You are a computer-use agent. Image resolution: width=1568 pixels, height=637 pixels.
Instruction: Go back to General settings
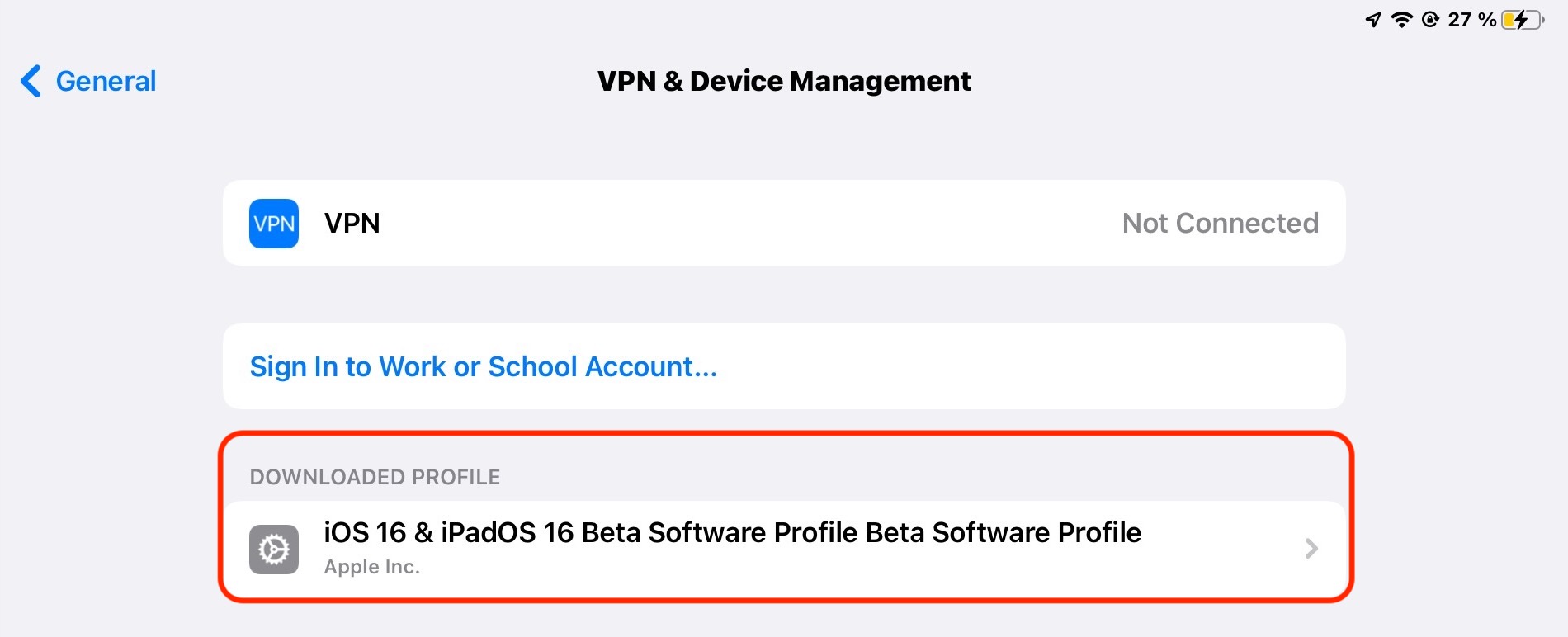click(89, 81)
